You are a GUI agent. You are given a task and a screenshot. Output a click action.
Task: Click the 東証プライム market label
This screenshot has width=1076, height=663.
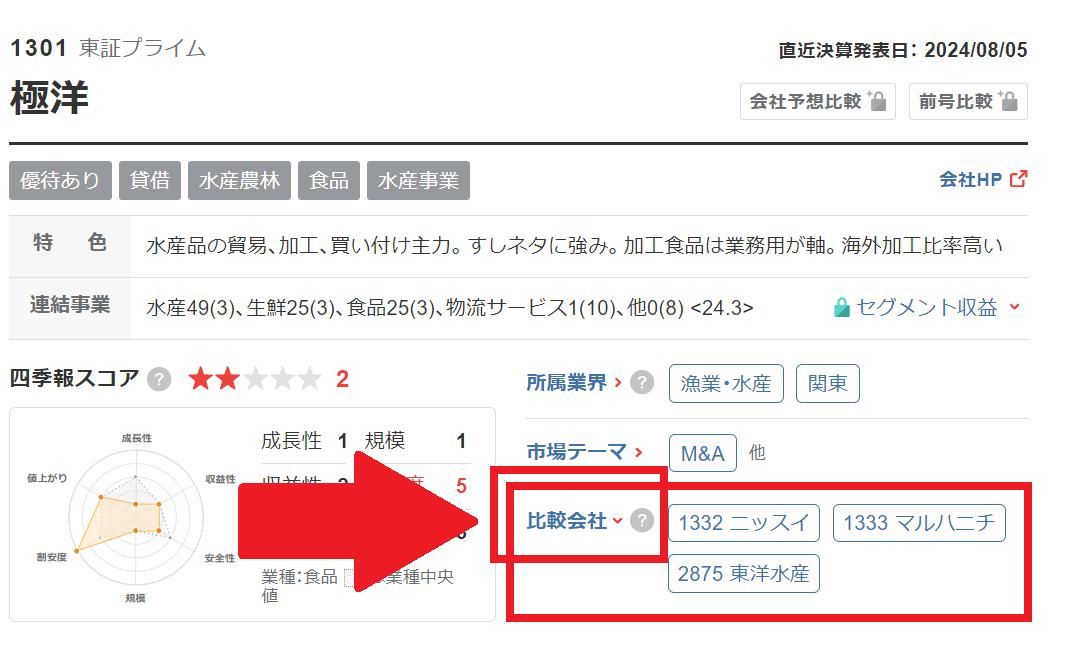[x=142, y=48]
